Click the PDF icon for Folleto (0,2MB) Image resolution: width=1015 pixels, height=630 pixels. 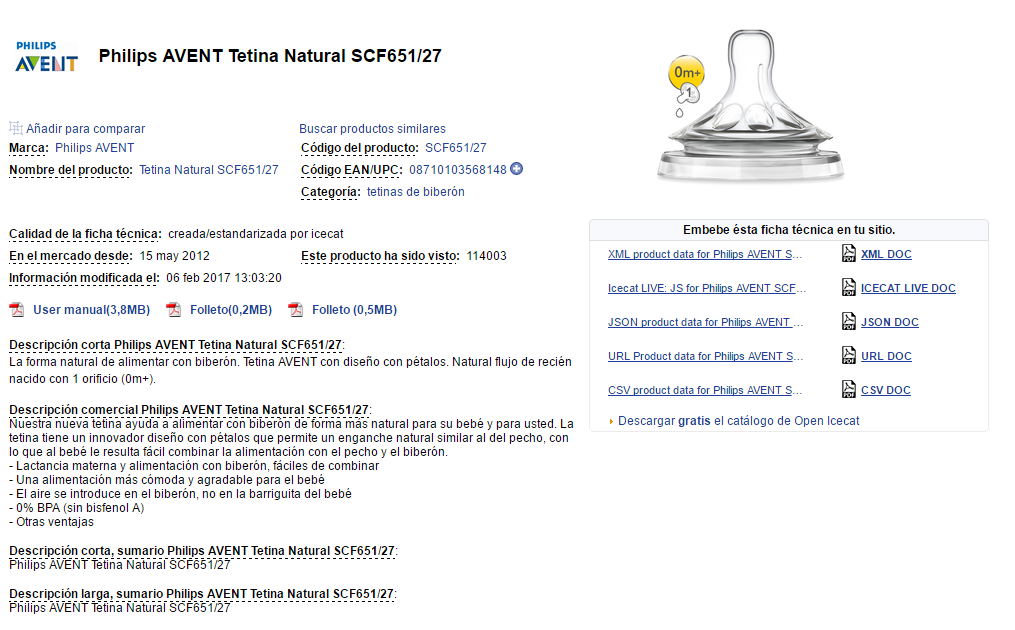pyautogui.click(x=173, y=310)
